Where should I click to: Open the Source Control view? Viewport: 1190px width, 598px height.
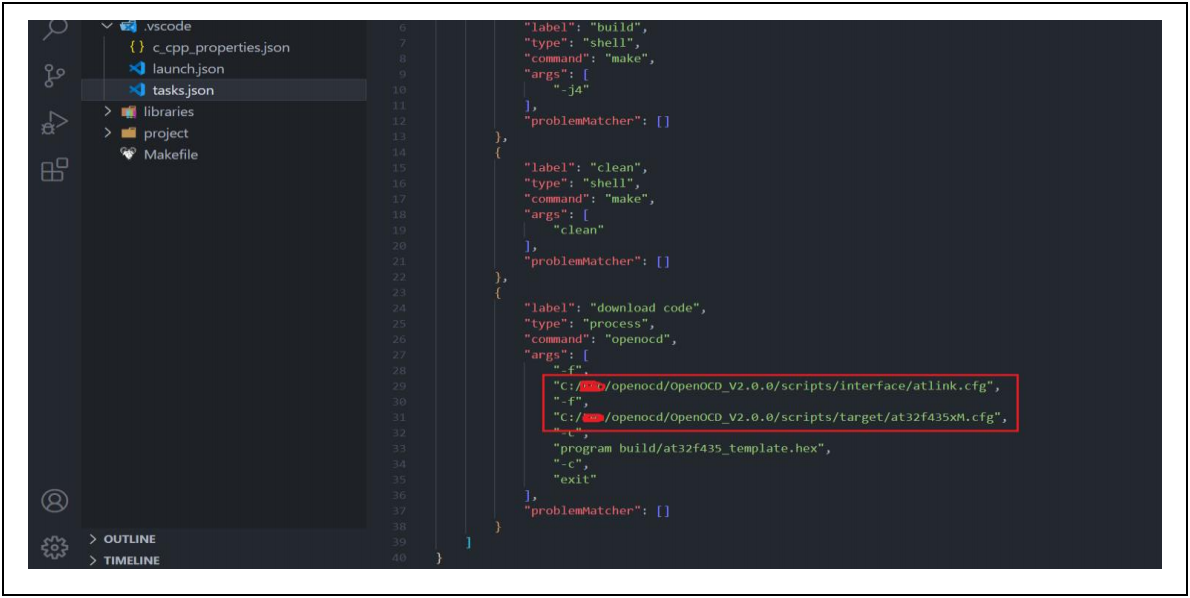(x=54, y=76)
